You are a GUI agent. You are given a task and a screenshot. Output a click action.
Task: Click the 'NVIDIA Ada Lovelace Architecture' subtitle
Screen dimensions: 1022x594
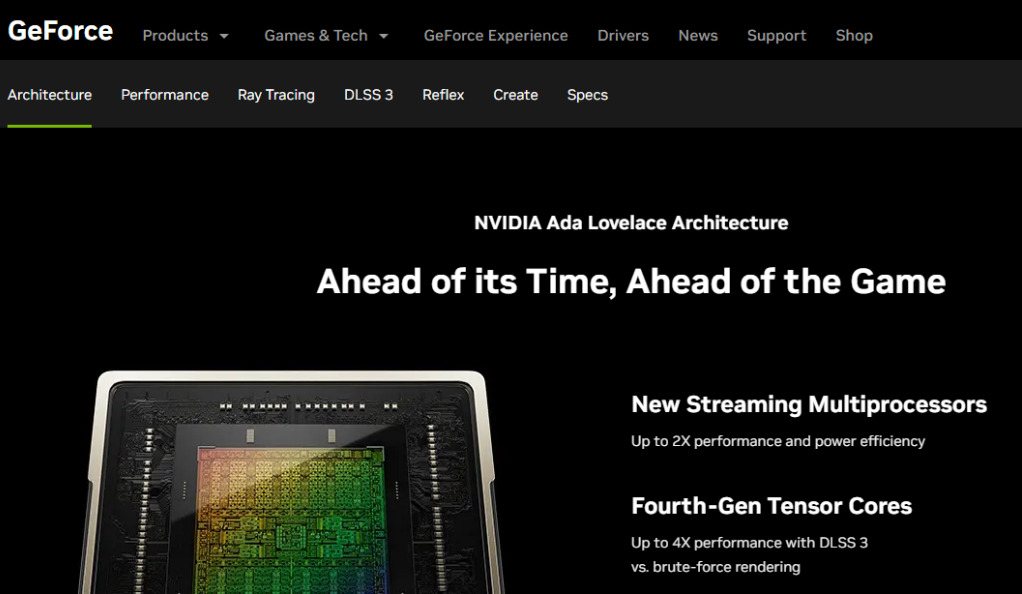coord(631,223)
